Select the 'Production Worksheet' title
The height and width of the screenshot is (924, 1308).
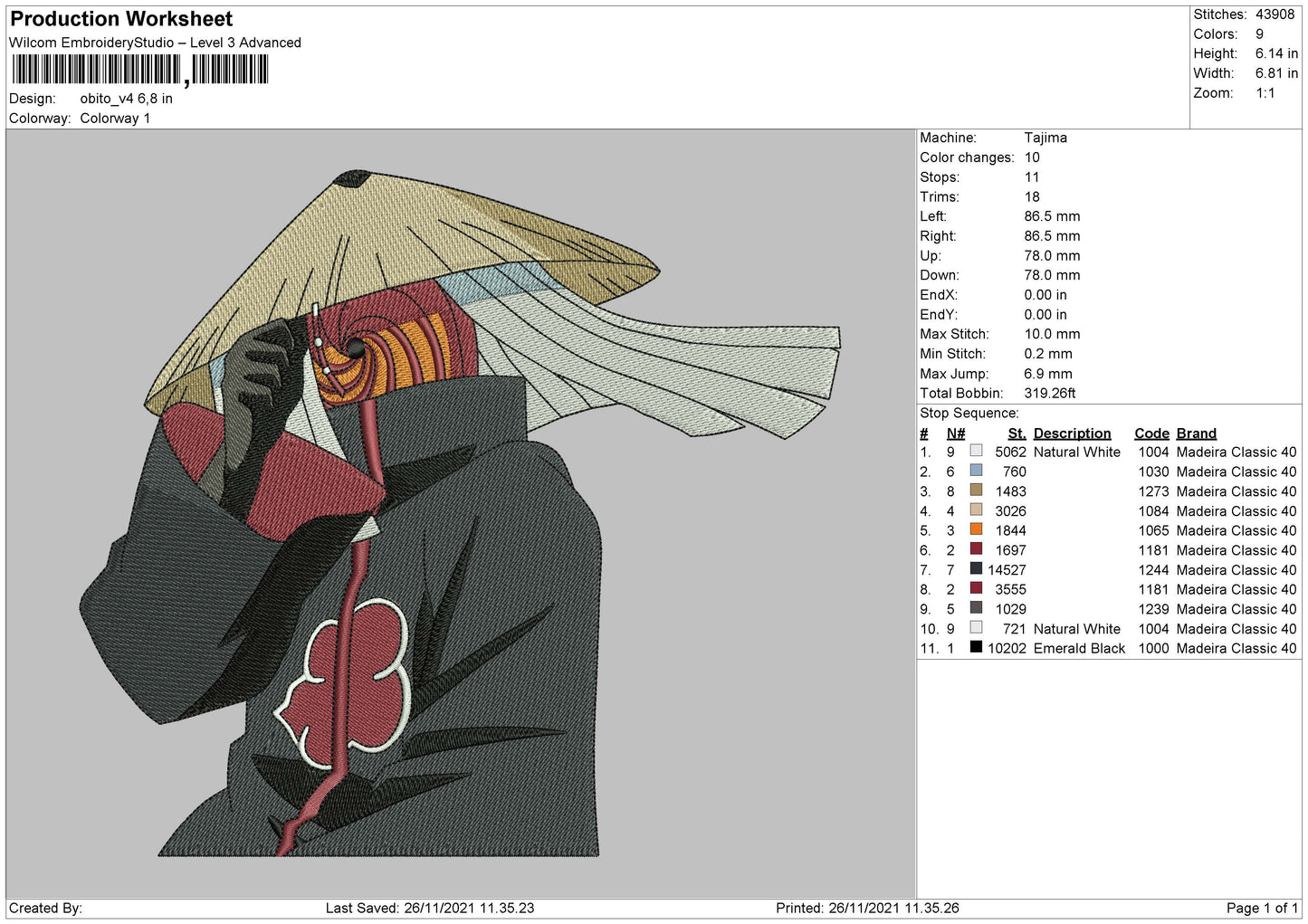[x=121, y=19]
